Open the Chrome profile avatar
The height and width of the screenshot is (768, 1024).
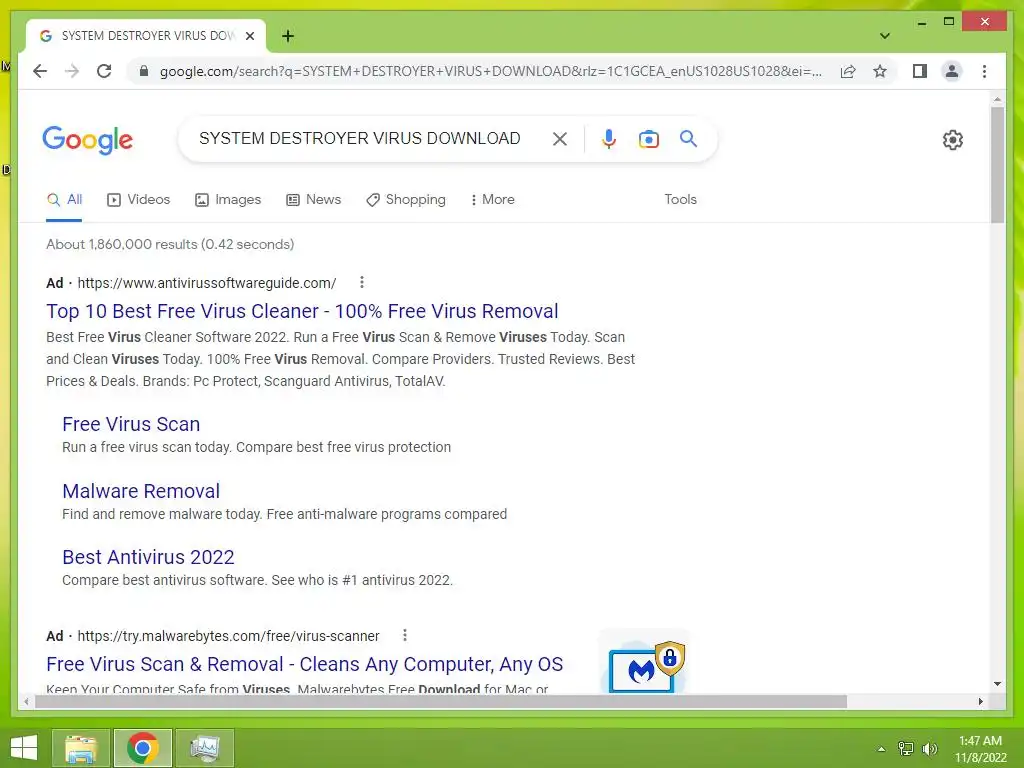click(x=952, y=71)
